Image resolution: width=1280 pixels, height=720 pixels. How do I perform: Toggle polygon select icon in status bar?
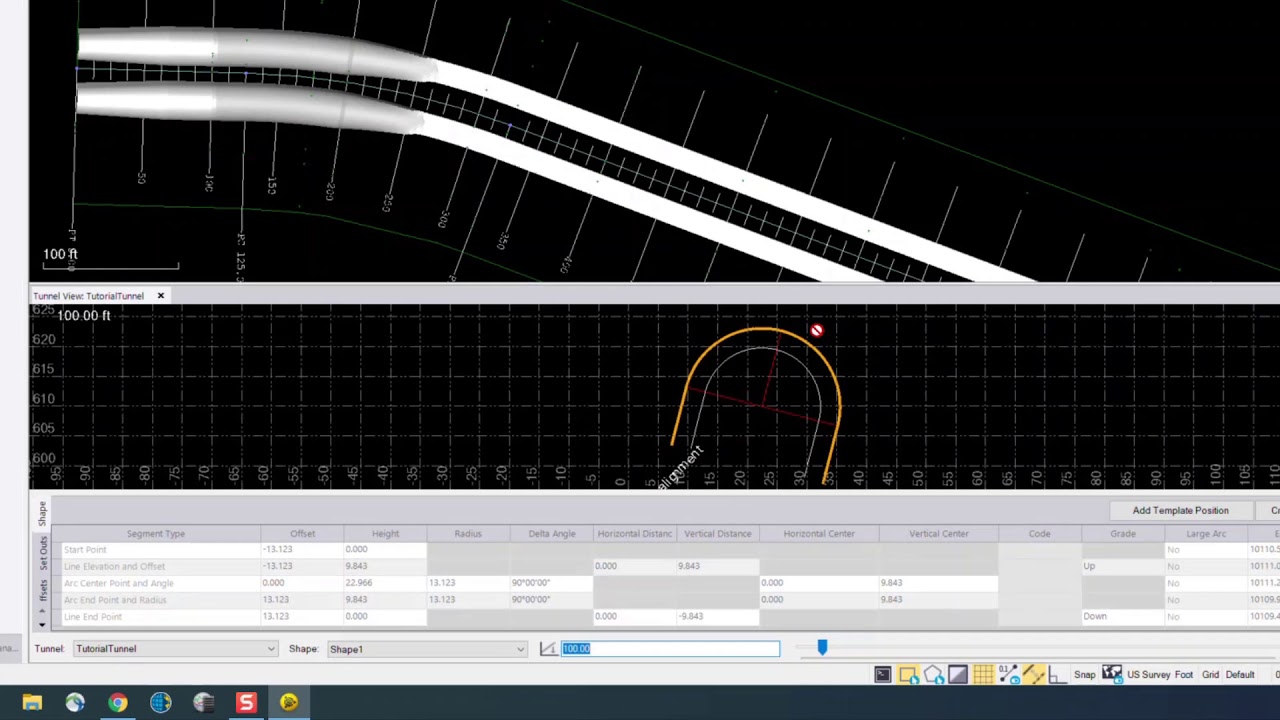click(933, 675)
